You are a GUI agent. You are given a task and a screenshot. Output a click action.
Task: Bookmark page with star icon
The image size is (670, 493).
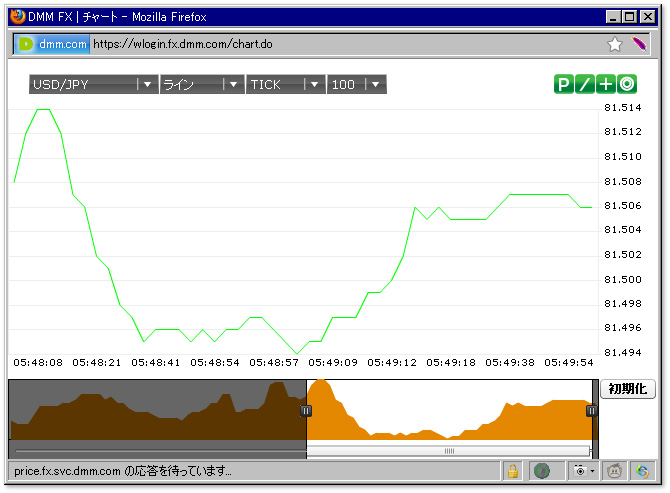[615, 44]
